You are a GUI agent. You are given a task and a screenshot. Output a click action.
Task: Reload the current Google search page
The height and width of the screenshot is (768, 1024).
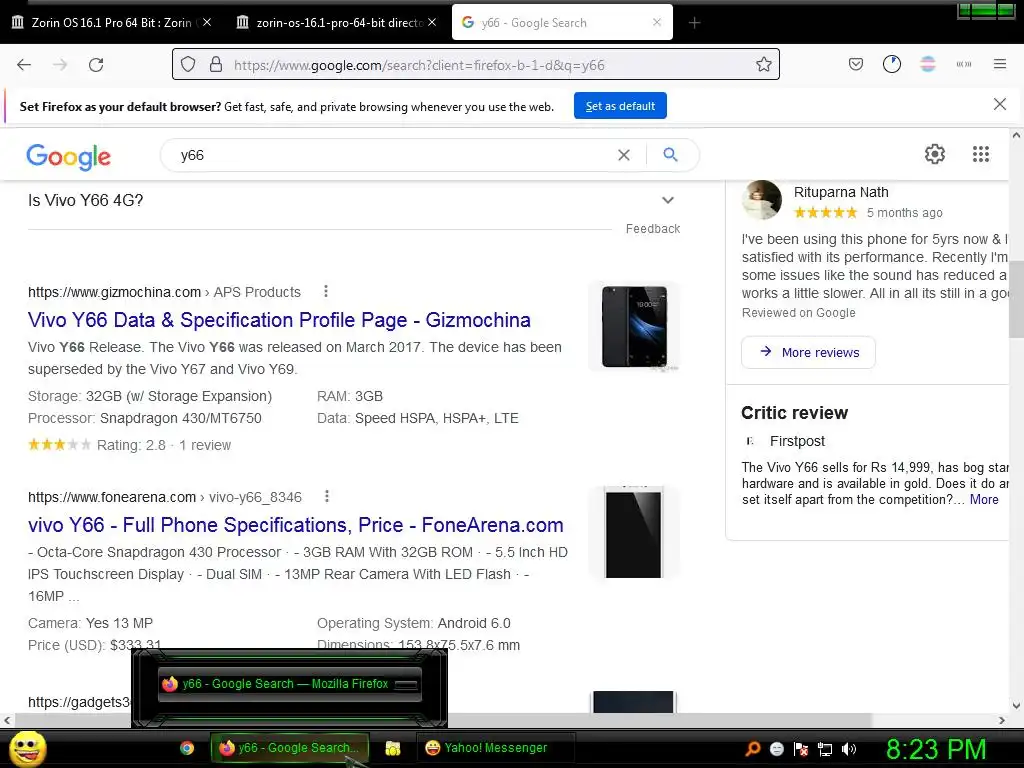tap(96, 65)
